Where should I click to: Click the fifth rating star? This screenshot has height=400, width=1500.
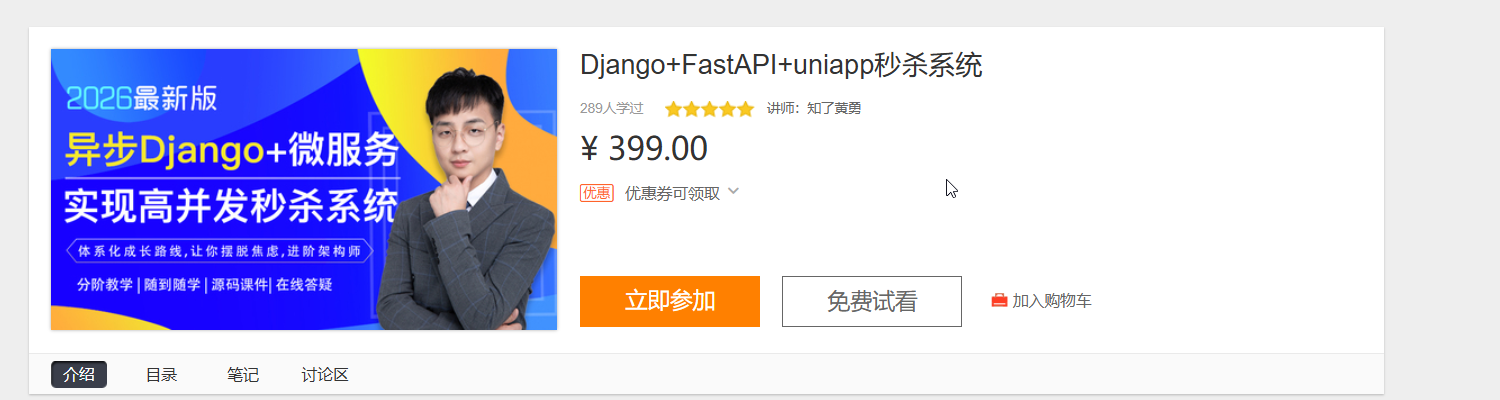click(746, 109)
